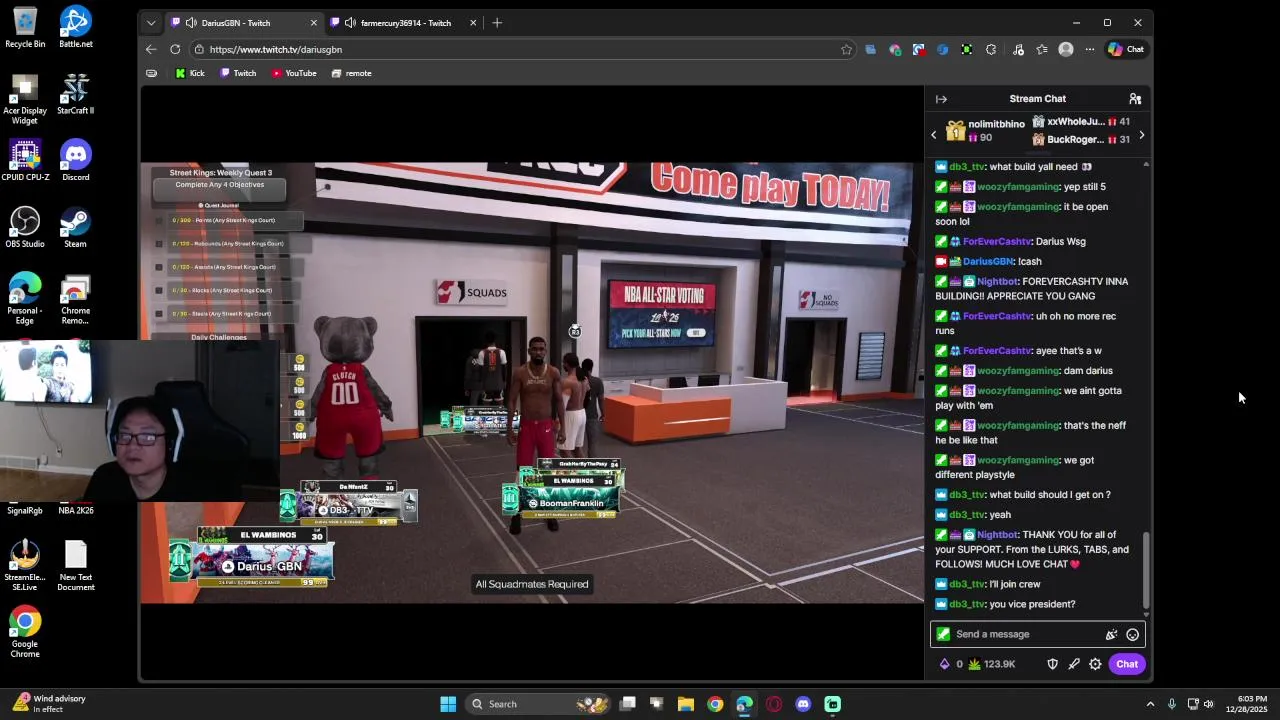1280x720 pixels.
Task: Open YouTube bookmark
Action: (294, 73)
